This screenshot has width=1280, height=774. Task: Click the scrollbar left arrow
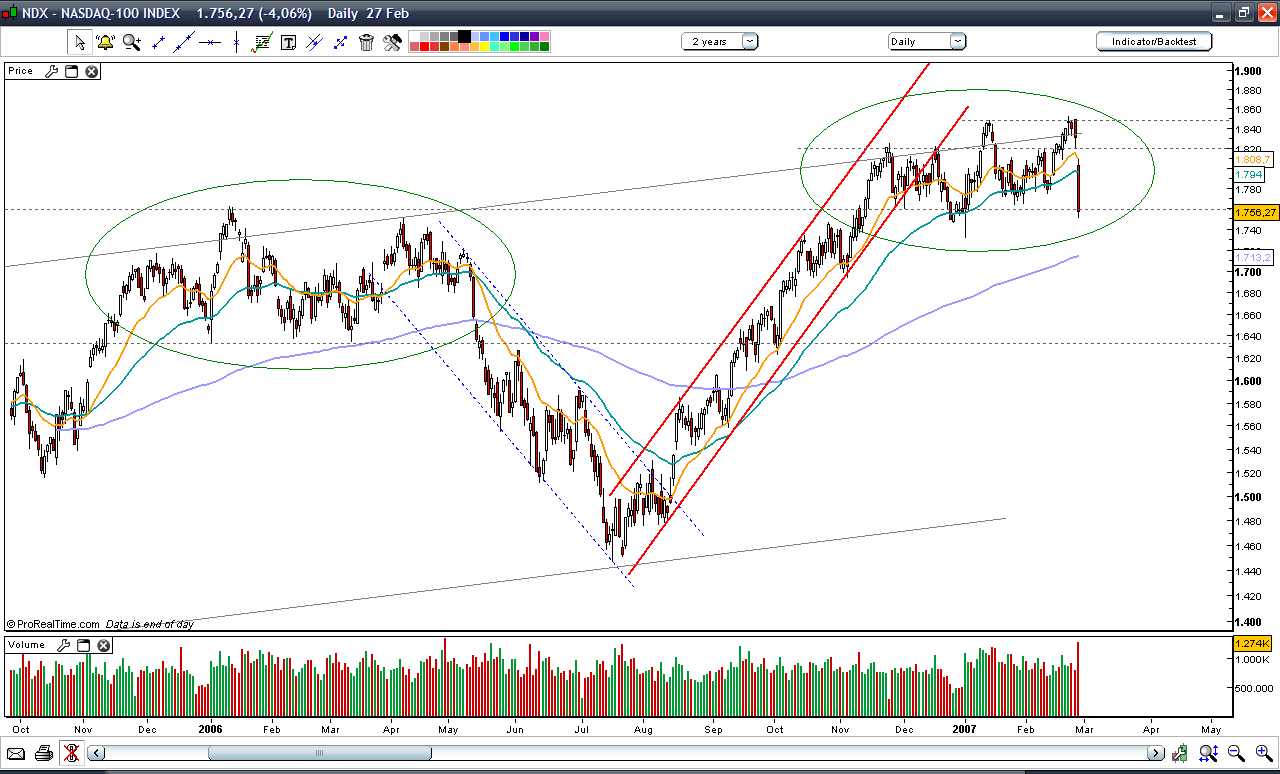pyautogui.click(x=95, y=753)
